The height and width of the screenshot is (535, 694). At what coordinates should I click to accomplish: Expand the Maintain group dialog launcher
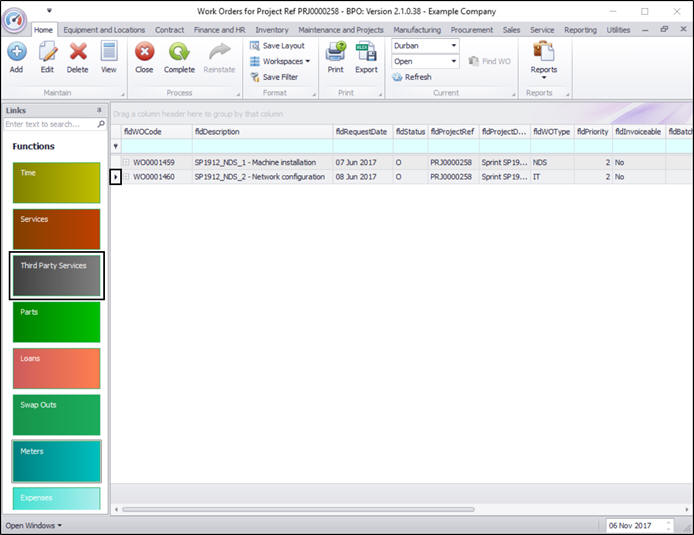click(123, 94)
